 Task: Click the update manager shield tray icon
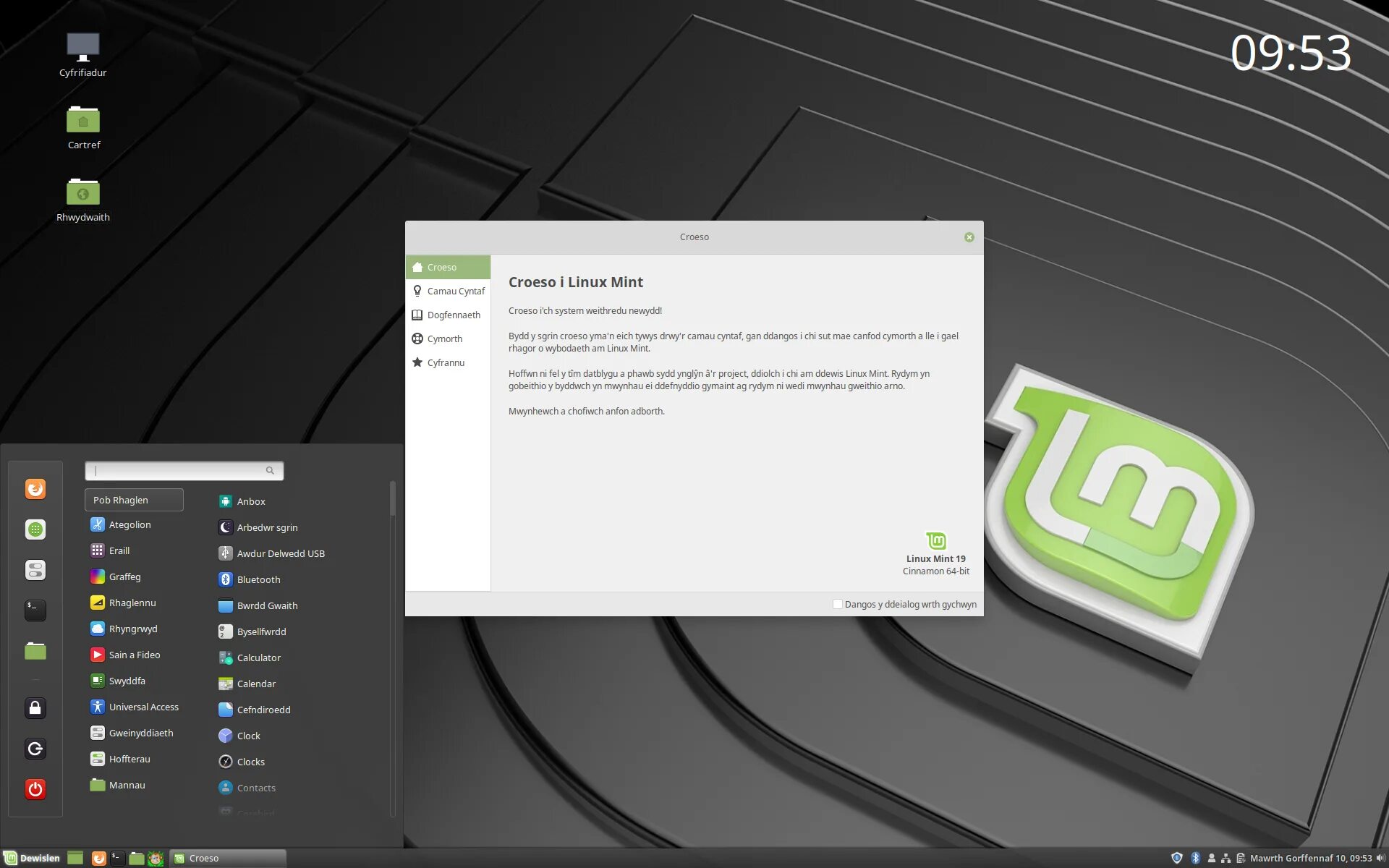tap(1176, 858)
